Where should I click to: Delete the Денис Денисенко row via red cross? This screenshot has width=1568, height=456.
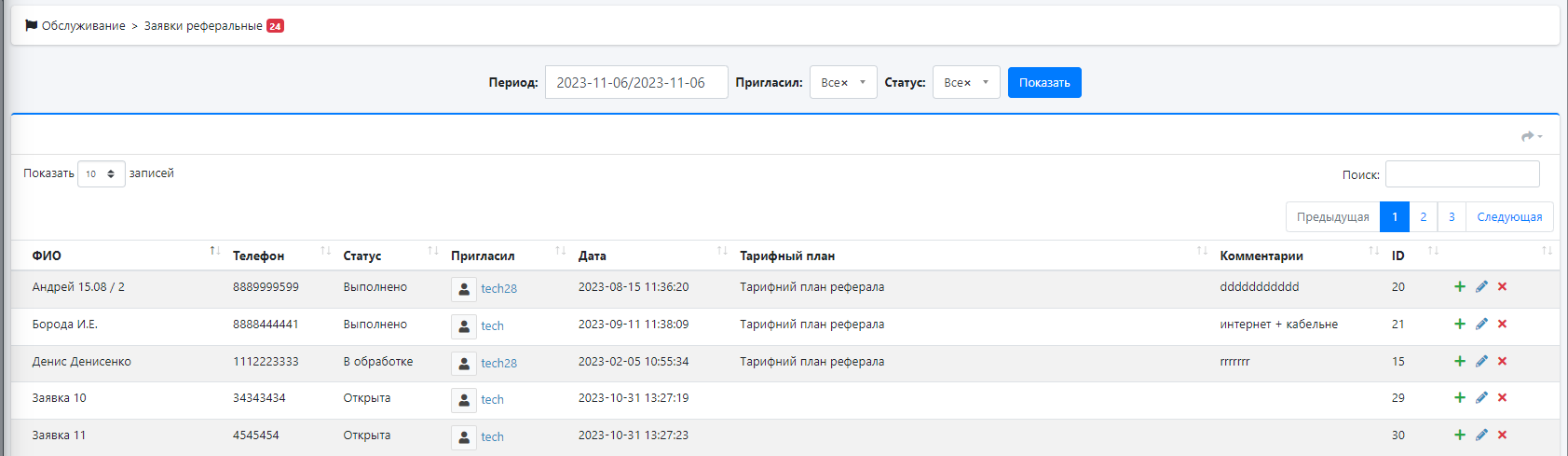[x=1502, y=362]
